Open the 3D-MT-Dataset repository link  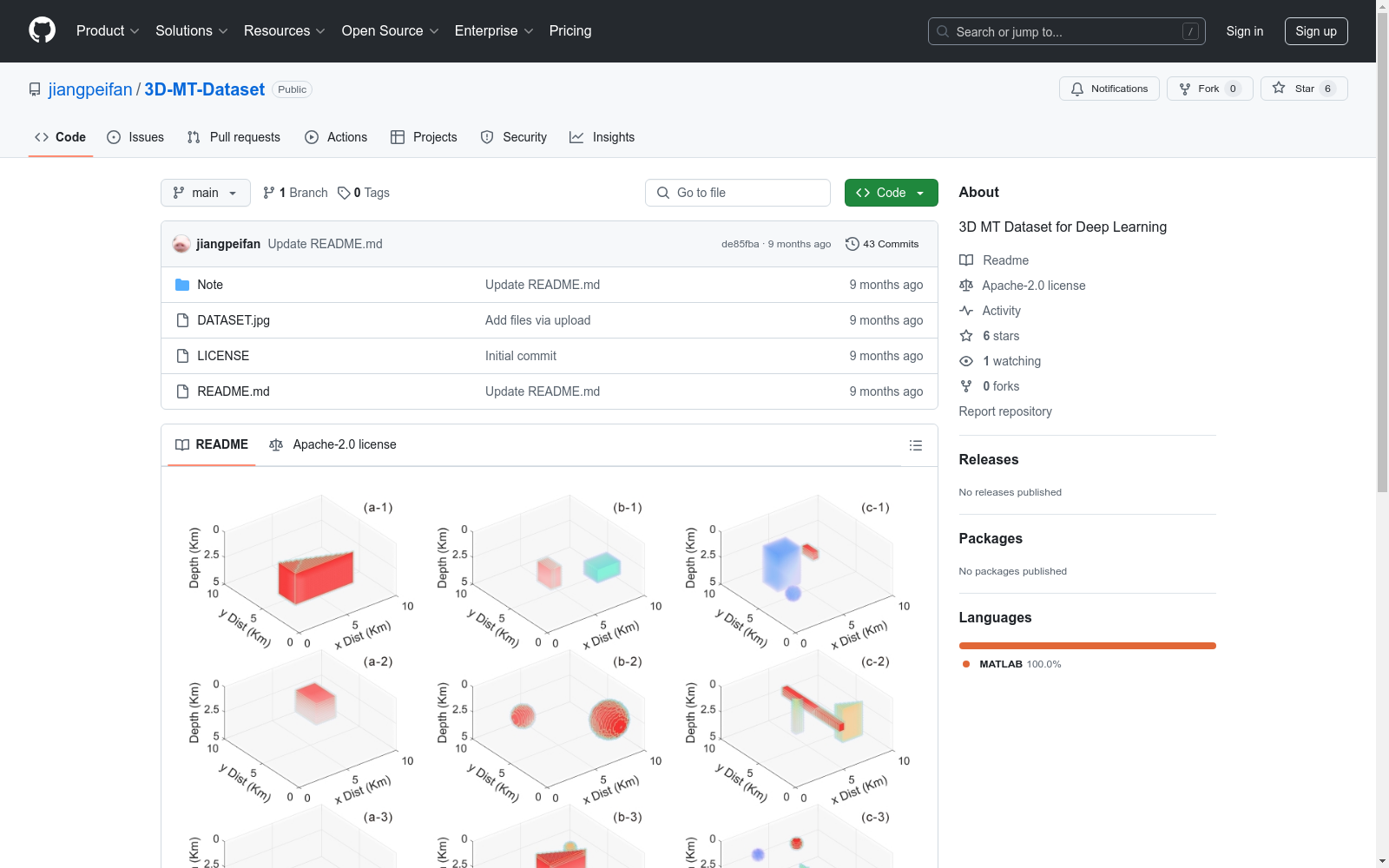205,89
